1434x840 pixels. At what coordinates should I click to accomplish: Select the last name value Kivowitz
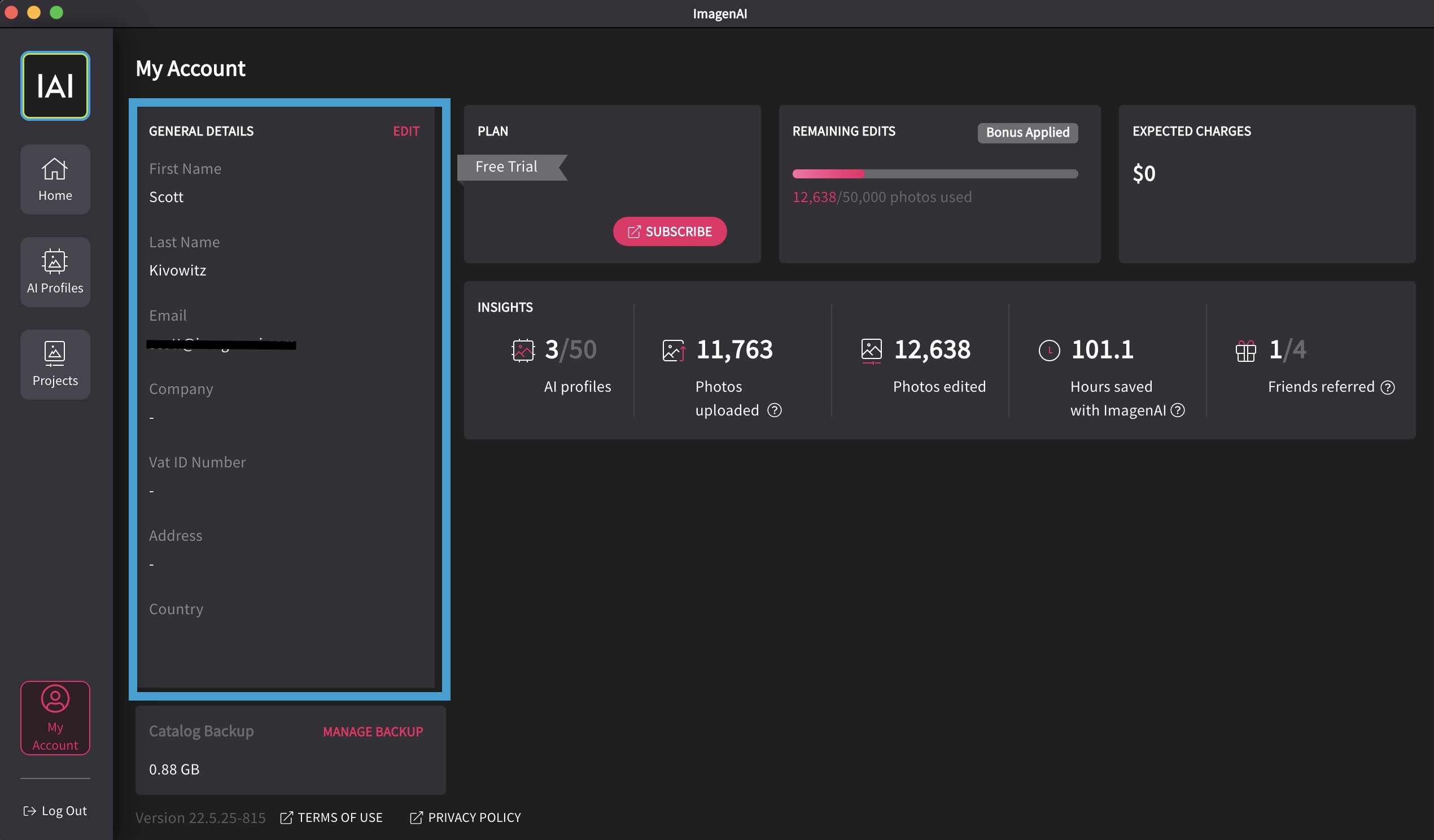177,270
